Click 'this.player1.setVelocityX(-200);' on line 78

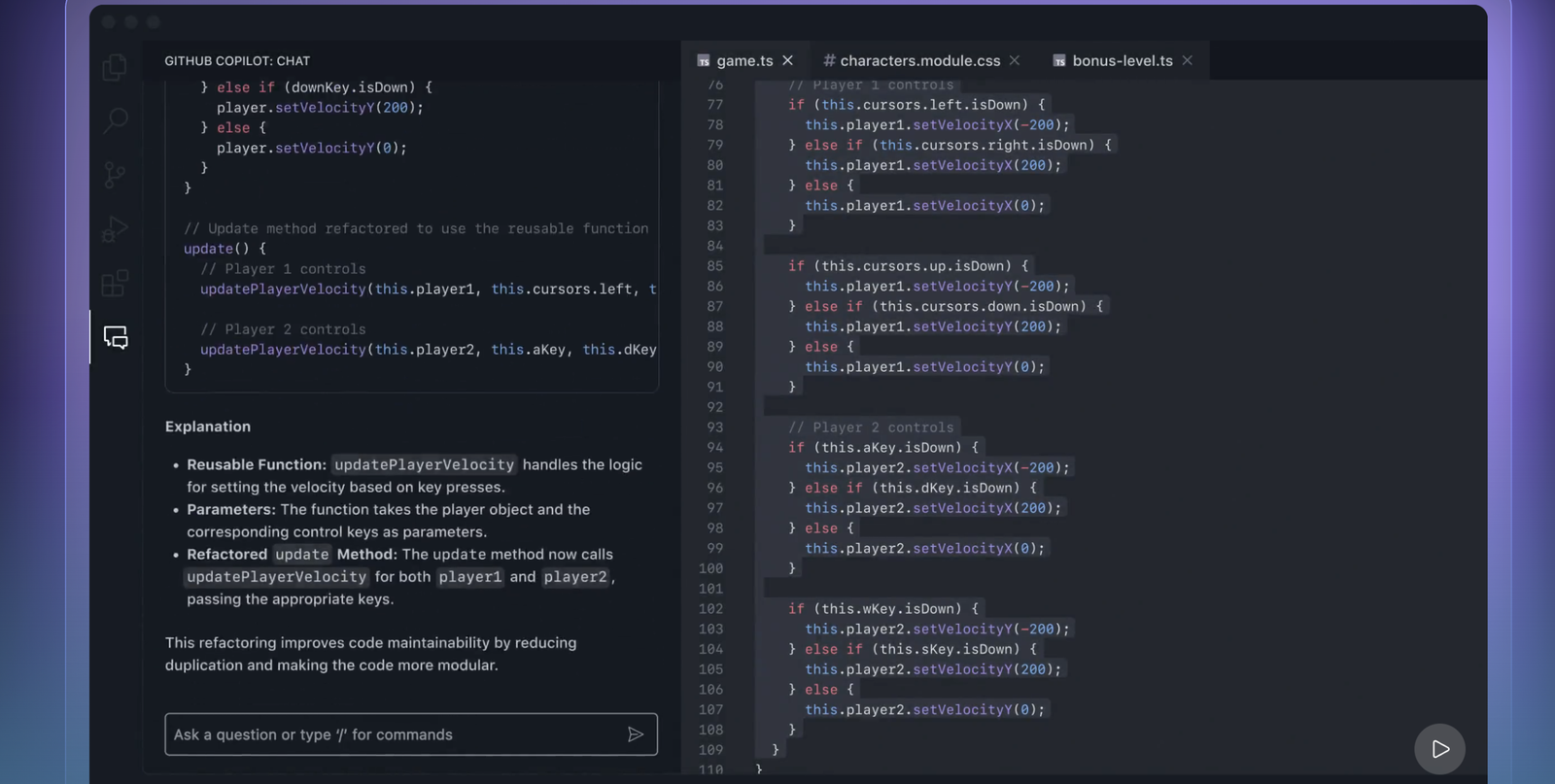pyautogui.click(x=937, y=125)
